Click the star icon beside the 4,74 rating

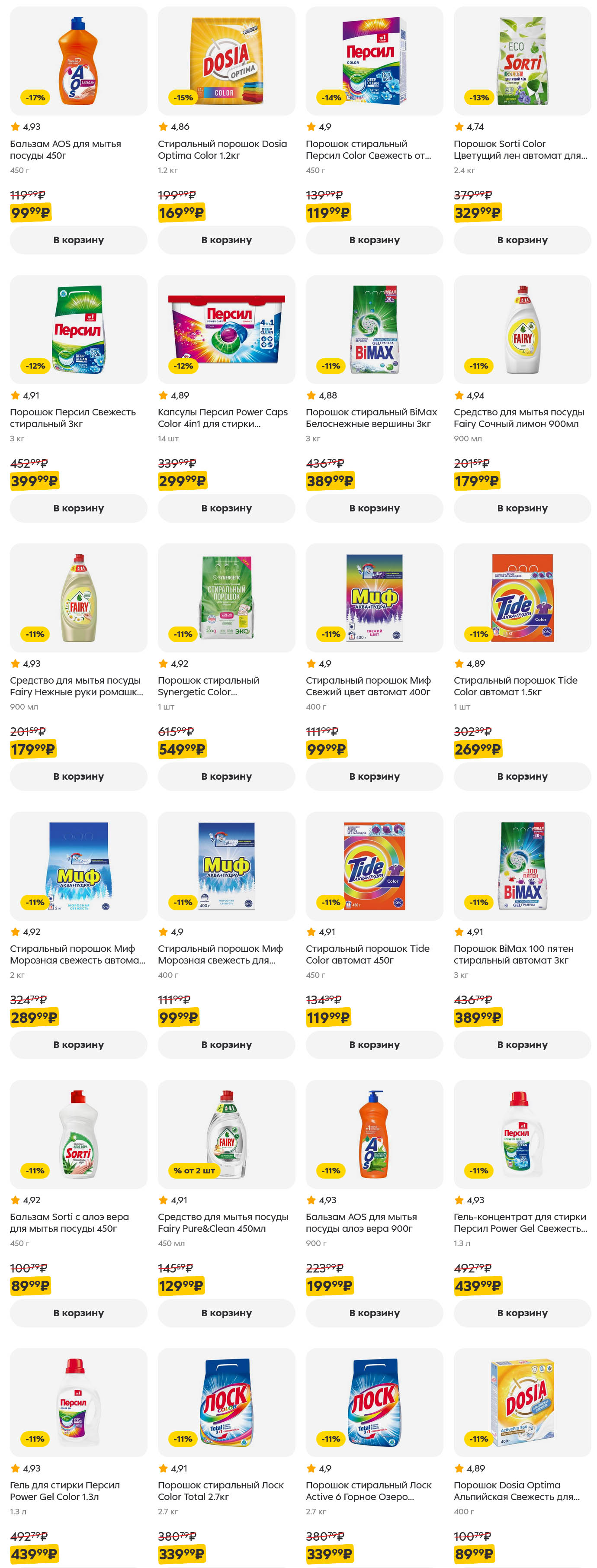459,127
